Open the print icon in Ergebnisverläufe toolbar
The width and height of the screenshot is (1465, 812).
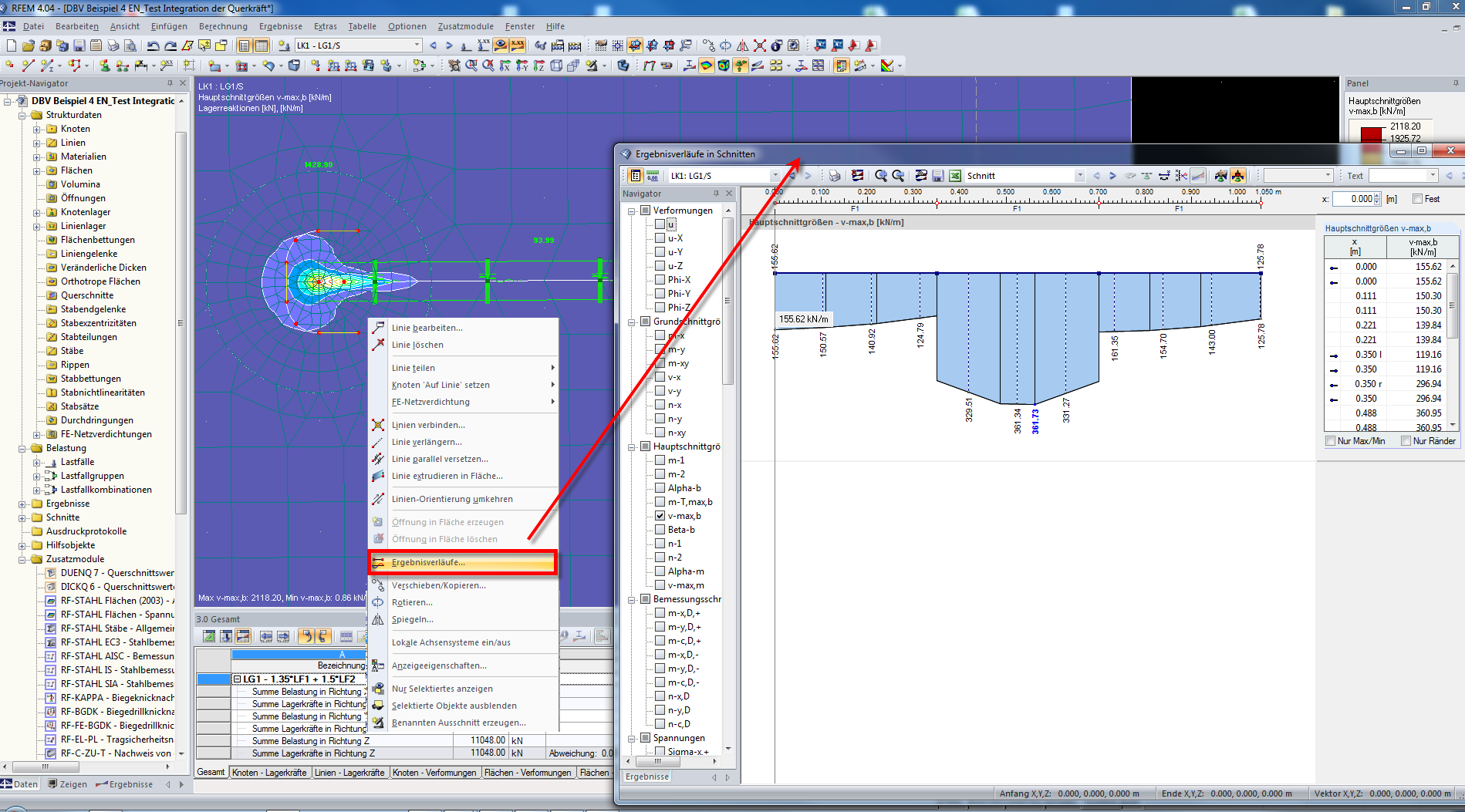pos(834,176)
